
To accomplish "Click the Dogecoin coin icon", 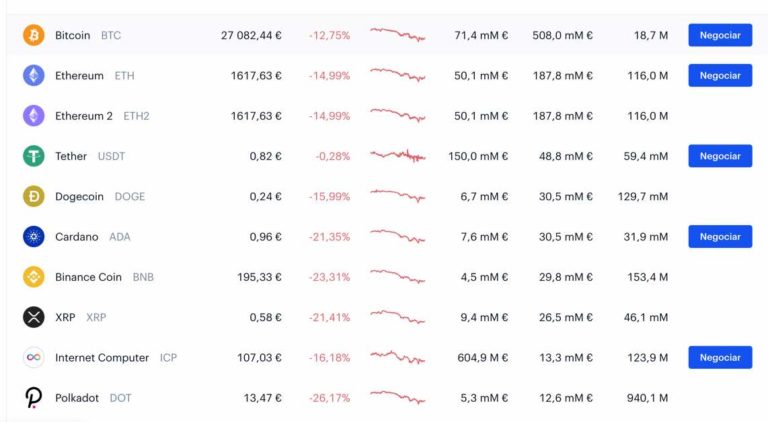I will point(34,196).
